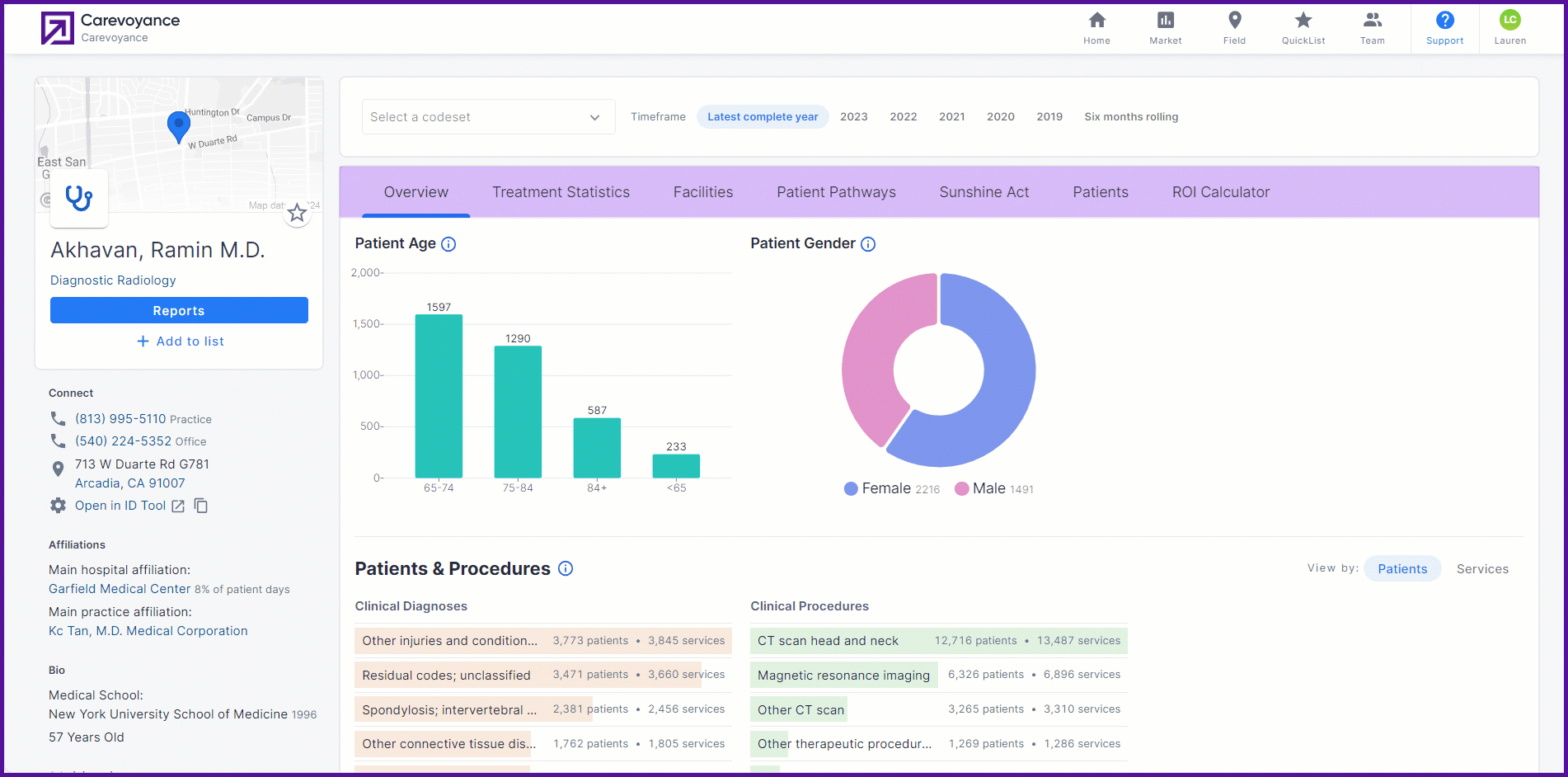This screenshot has width=1568, height=777.
Task: Open the Support question mark icon
Action: [x=1444, y=20]
